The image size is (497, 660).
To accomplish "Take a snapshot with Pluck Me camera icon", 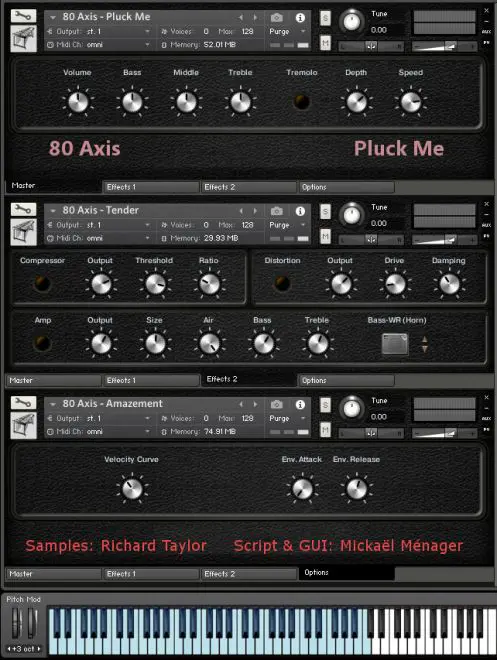I will [276, 17].
